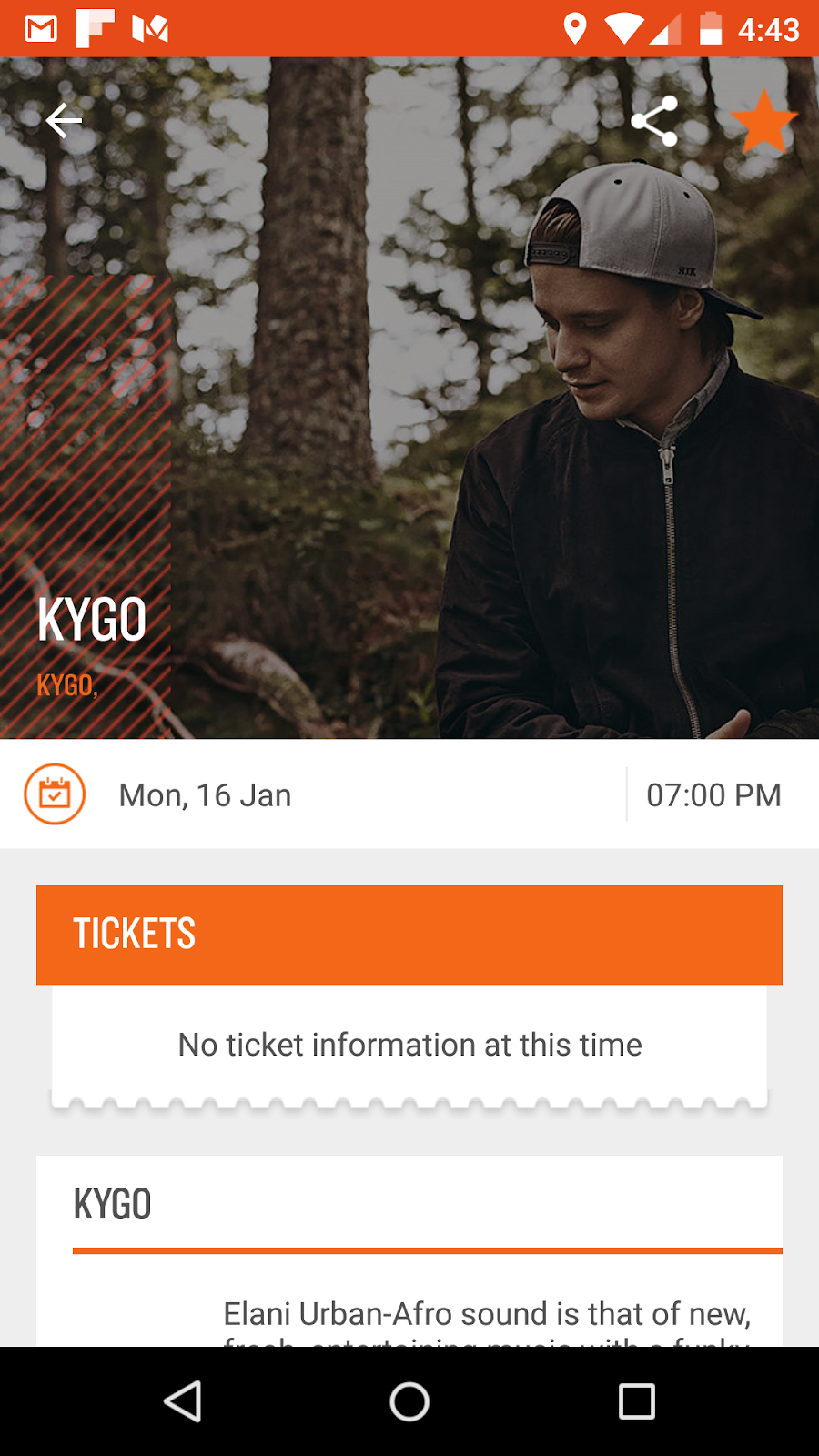This screenshot has height=1456, width=819.
Task: Tap the back arrow icon
Action: click(x=64, y=120)
